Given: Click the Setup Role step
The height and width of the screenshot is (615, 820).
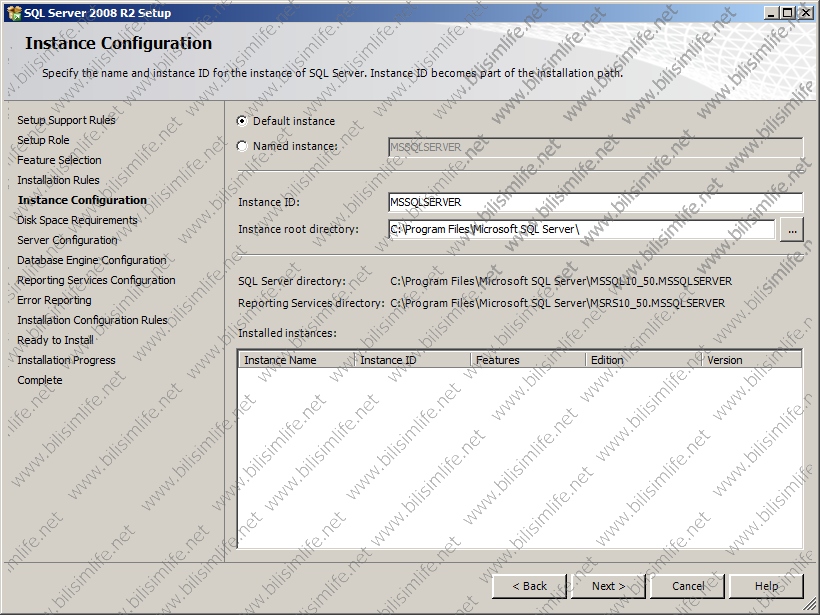Looking at the screenshot, I should 43,140.
